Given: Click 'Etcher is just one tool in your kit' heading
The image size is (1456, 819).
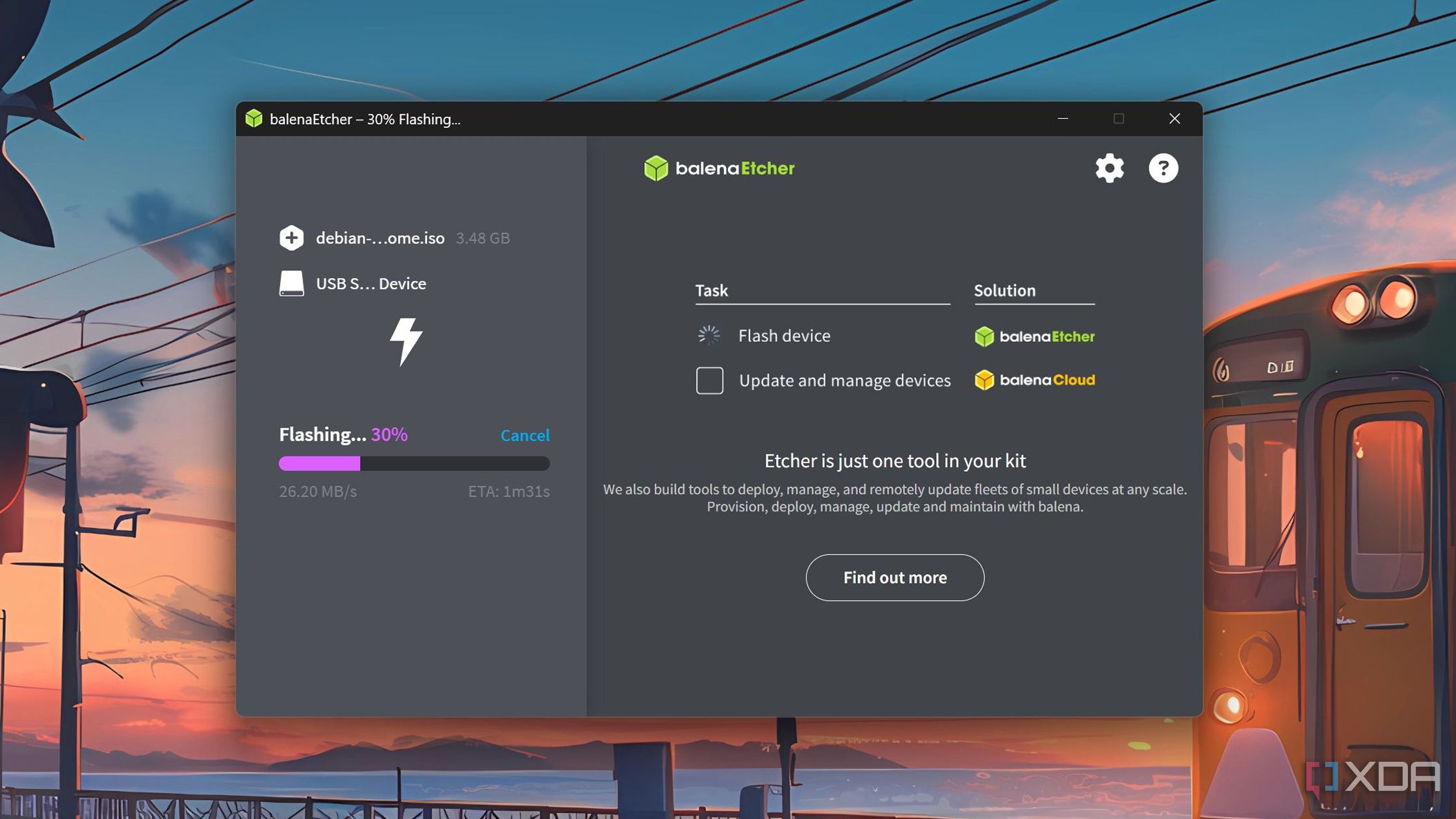Looking at the screenshot, I should tap(895, 461).
